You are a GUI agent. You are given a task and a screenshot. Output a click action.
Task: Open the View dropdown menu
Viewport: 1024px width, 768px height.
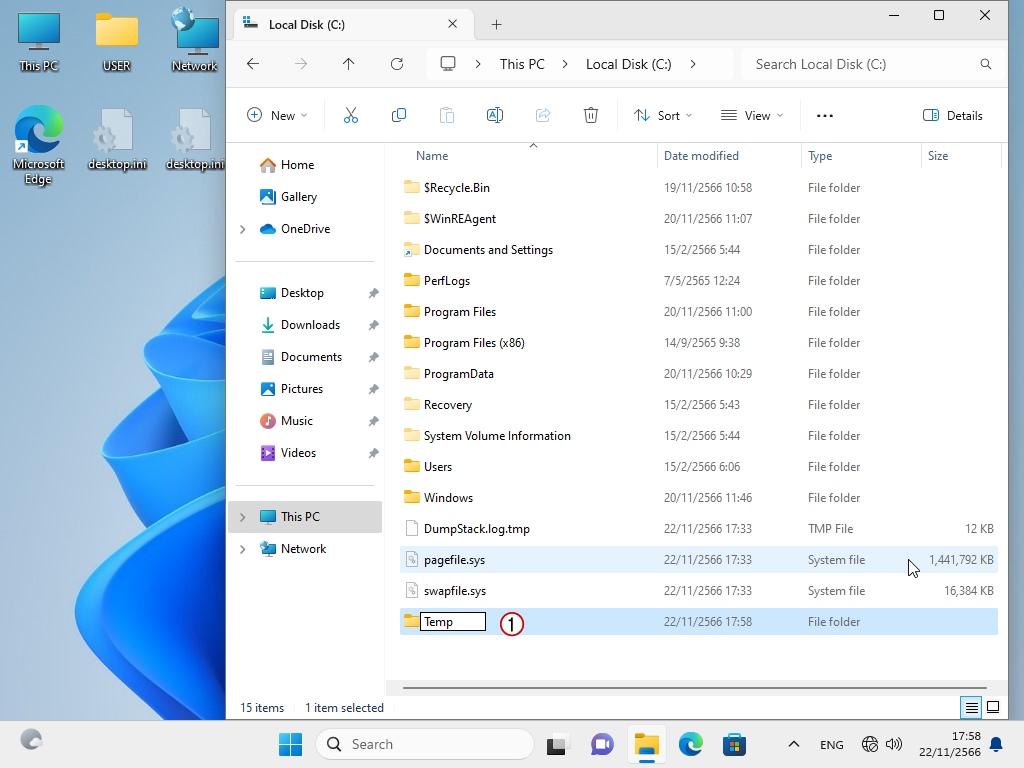click(751, 115)
